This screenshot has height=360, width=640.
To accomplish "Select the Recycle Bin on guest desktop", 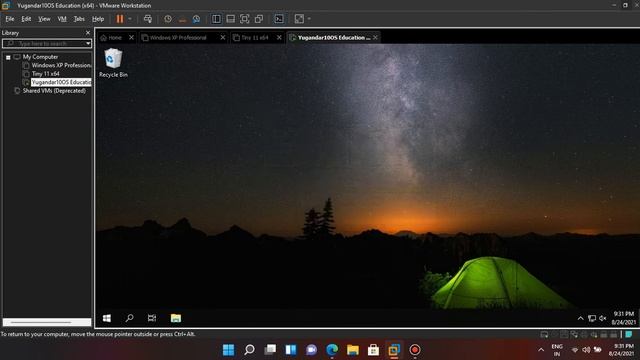I will tap(113, 62).
